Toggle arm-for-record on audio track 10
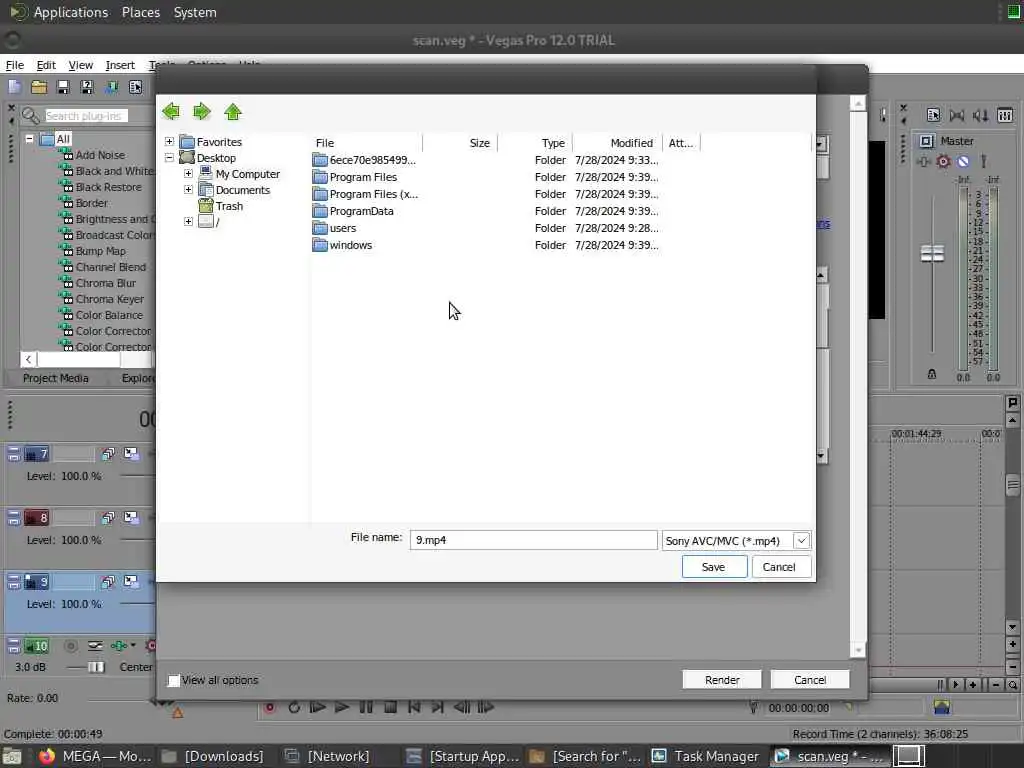The height and width of the screenshot is (768, 1024). (71, 646)
